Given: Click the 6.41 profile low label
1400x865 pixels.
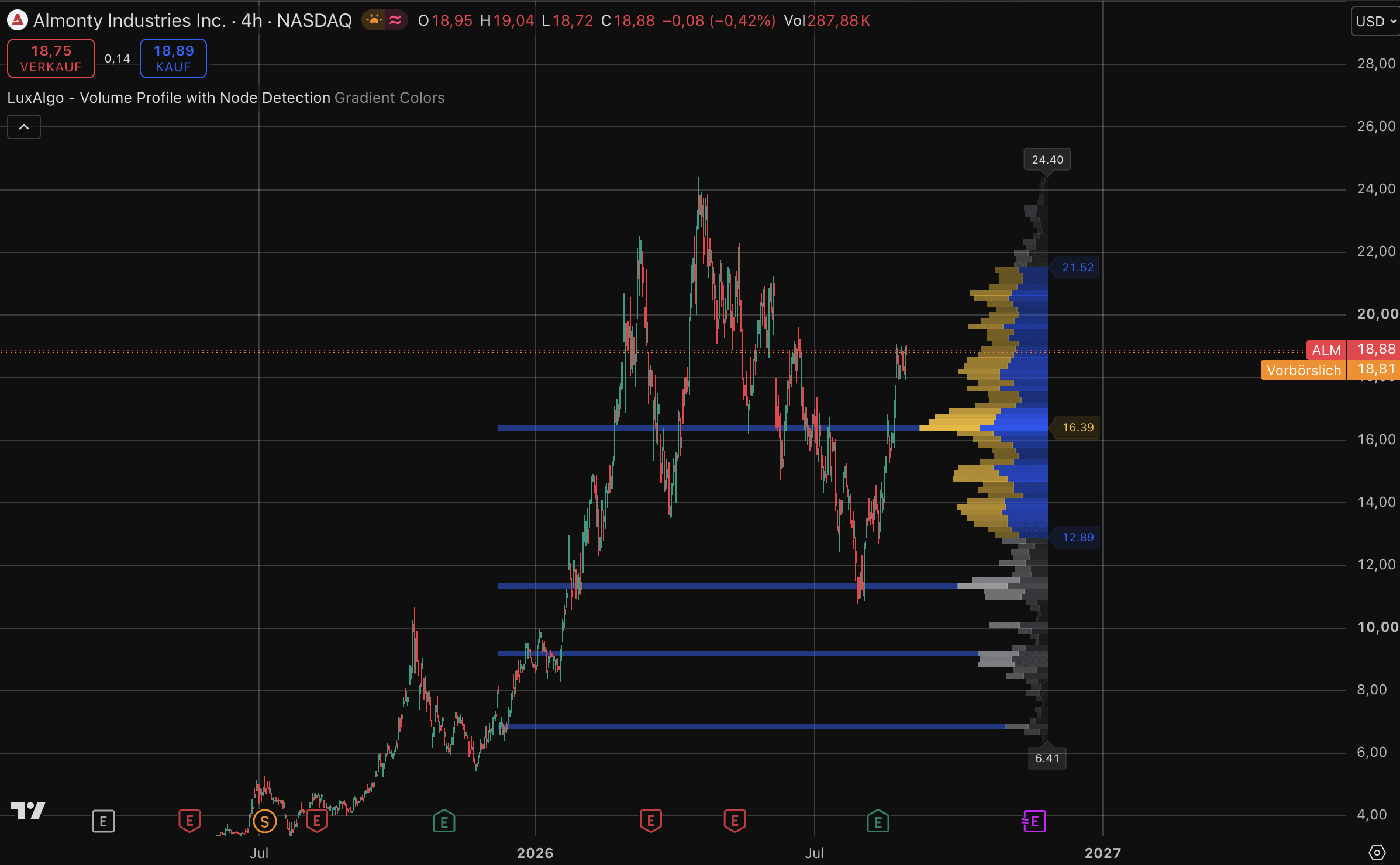Looking at the screenshot, I should (x=1047, y=758).
